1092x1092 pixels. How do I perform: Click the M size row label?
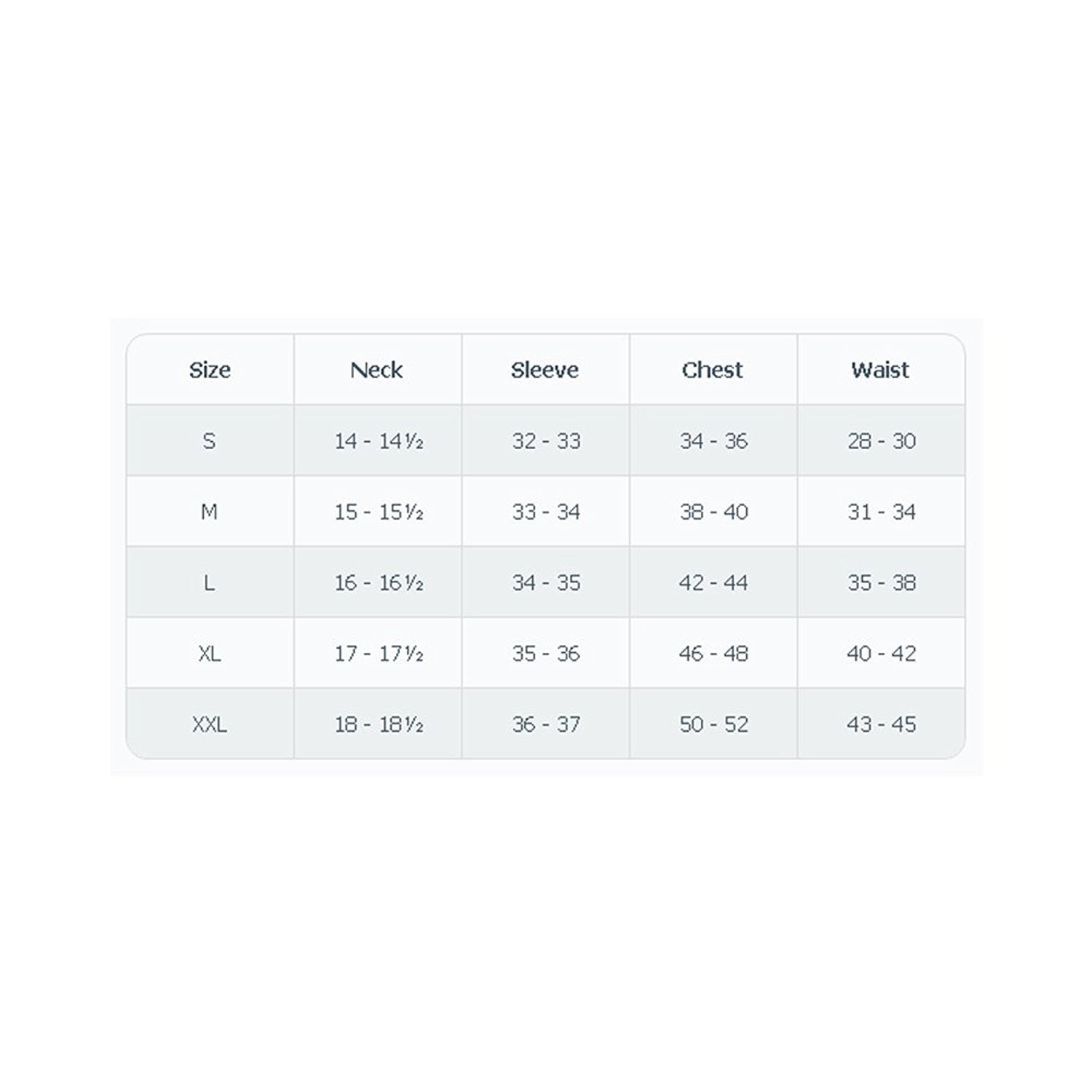click(x=210, y=512)
